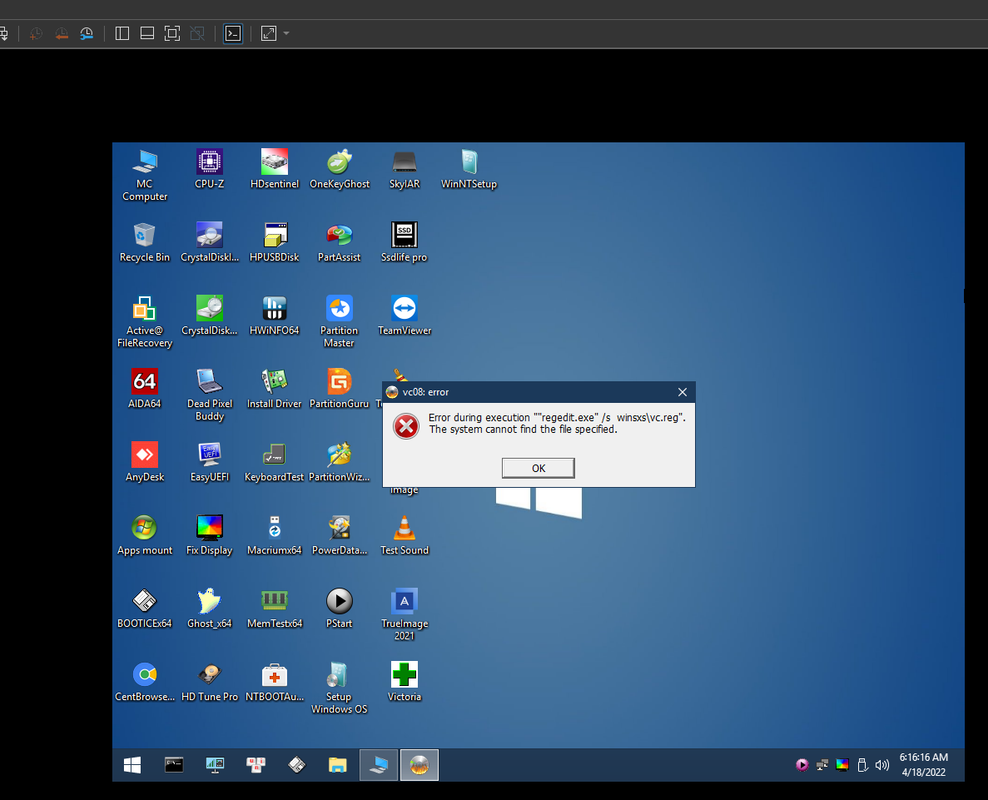Open the Apps mount icon
Viewport: 988px width, 800px height.
(144, 535)
